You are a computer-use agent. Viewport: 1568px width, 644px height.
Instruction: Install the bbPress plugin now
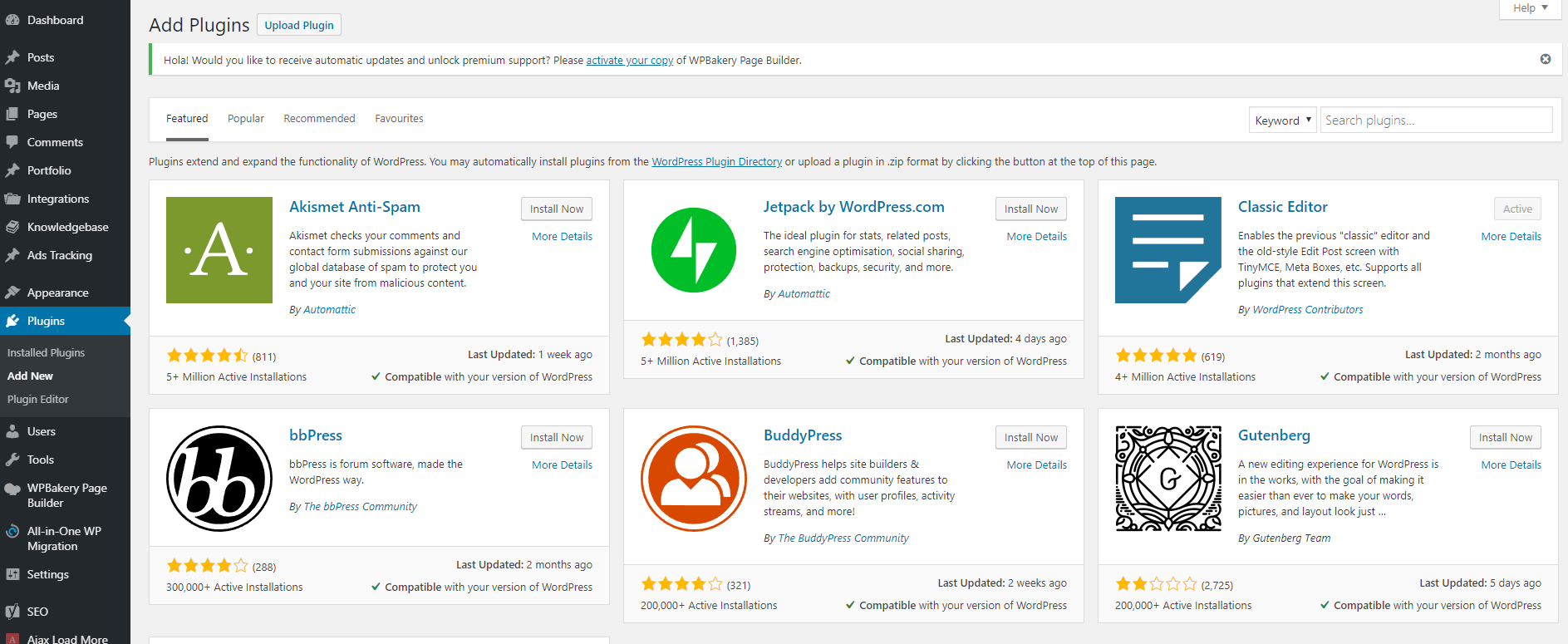[557, 437]
